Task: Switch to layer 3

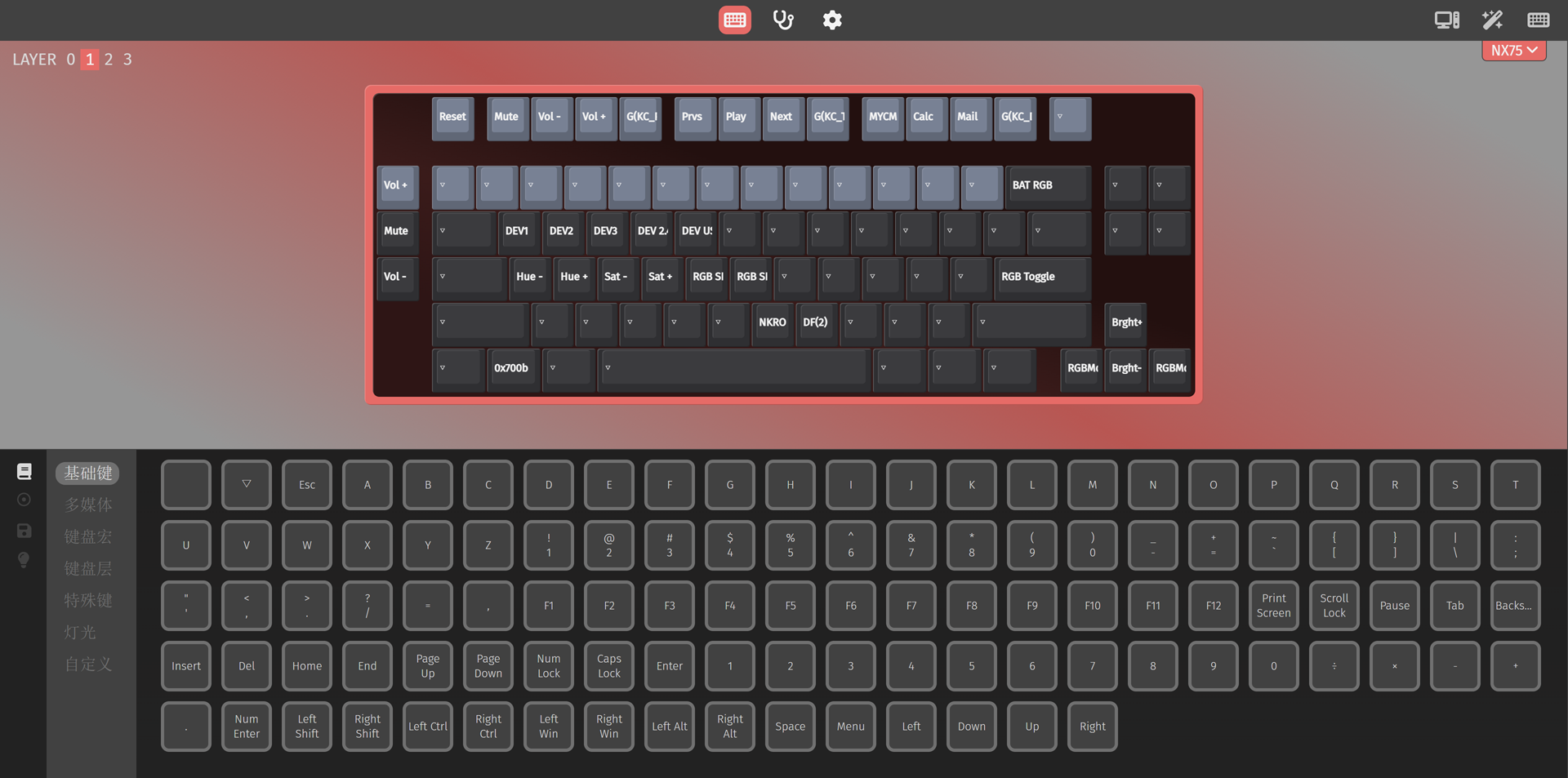Action: click(127, 60)
